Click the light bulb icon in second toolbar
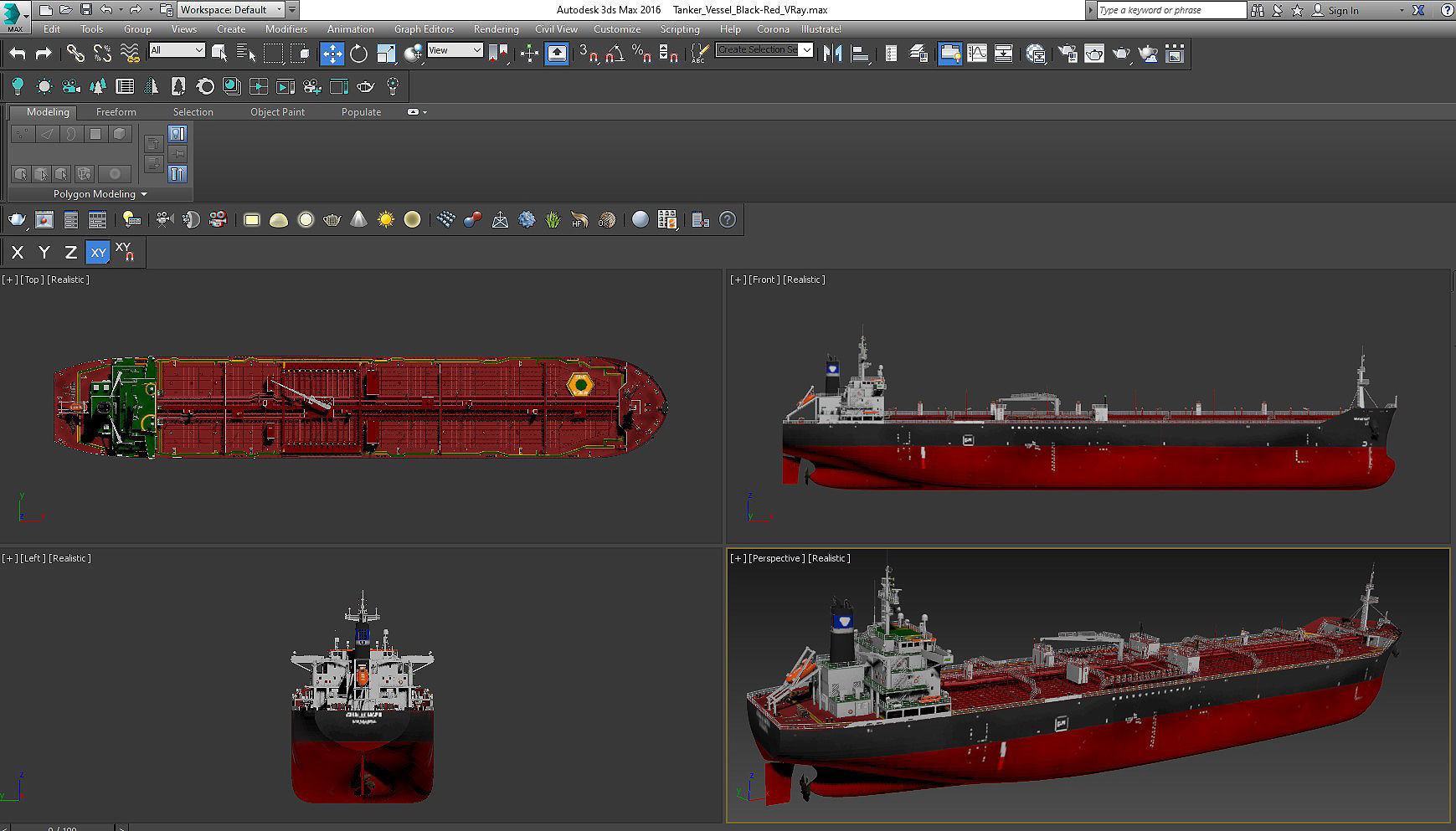The width and height of the screenshot is (1456, 831). coord(18,86)
